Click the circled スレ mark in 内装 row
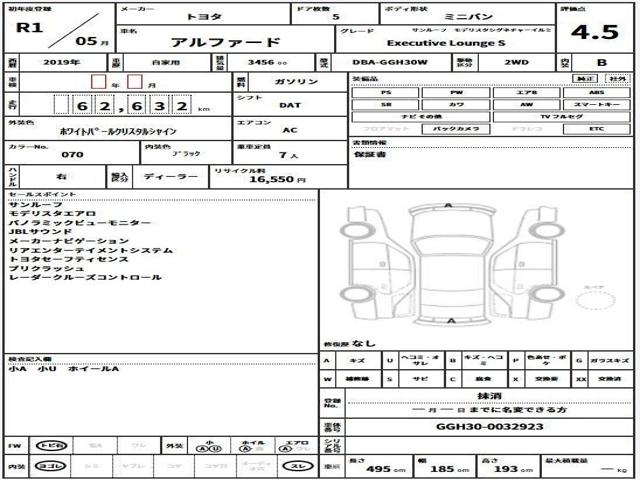The width and height of the screenshot is (640, 480). 298,466
